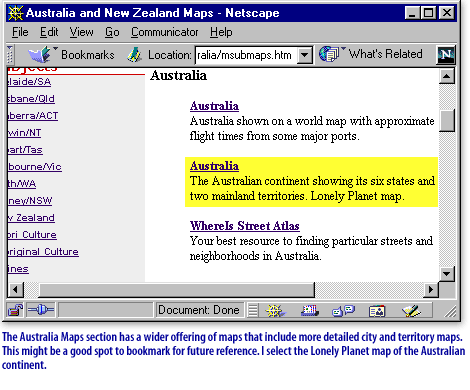This screenshot has width=470, height=390.
Task: Click the vertical scrollbar thumb
Action: point(447,121)
